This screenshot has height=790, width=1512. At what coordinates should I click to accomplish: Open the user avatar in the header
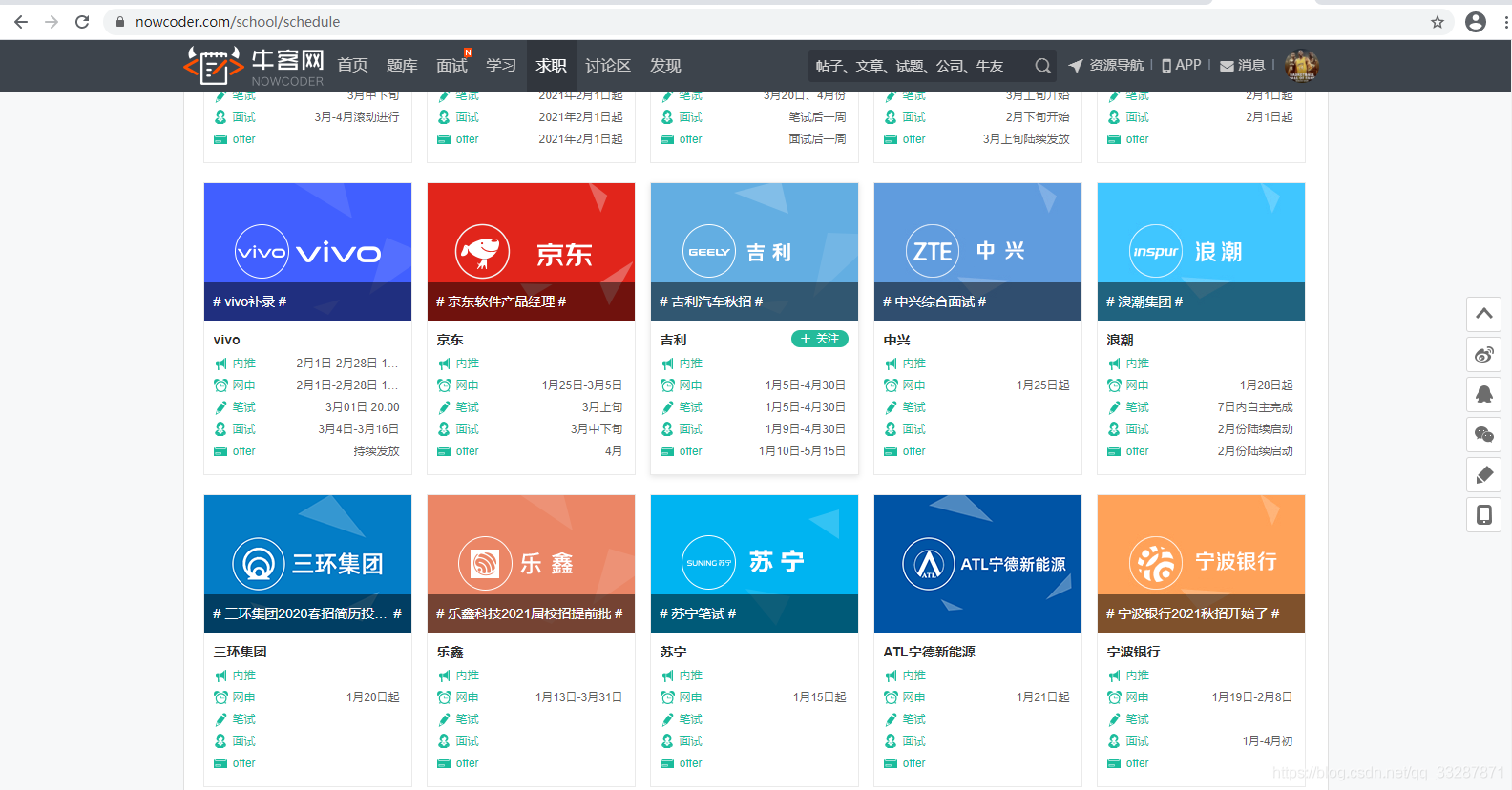point(1301,66)
